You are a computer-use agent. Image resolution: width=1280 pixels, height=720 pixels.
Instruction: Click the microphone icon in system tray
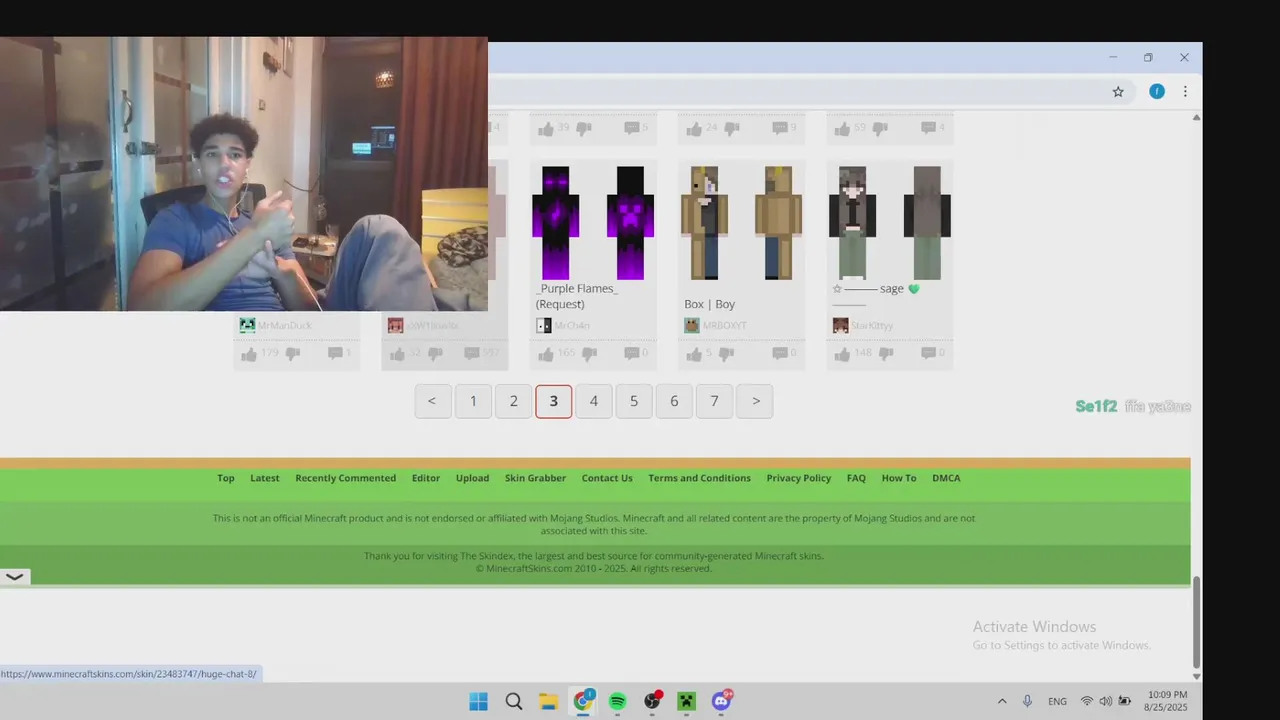coord(1027,701)
